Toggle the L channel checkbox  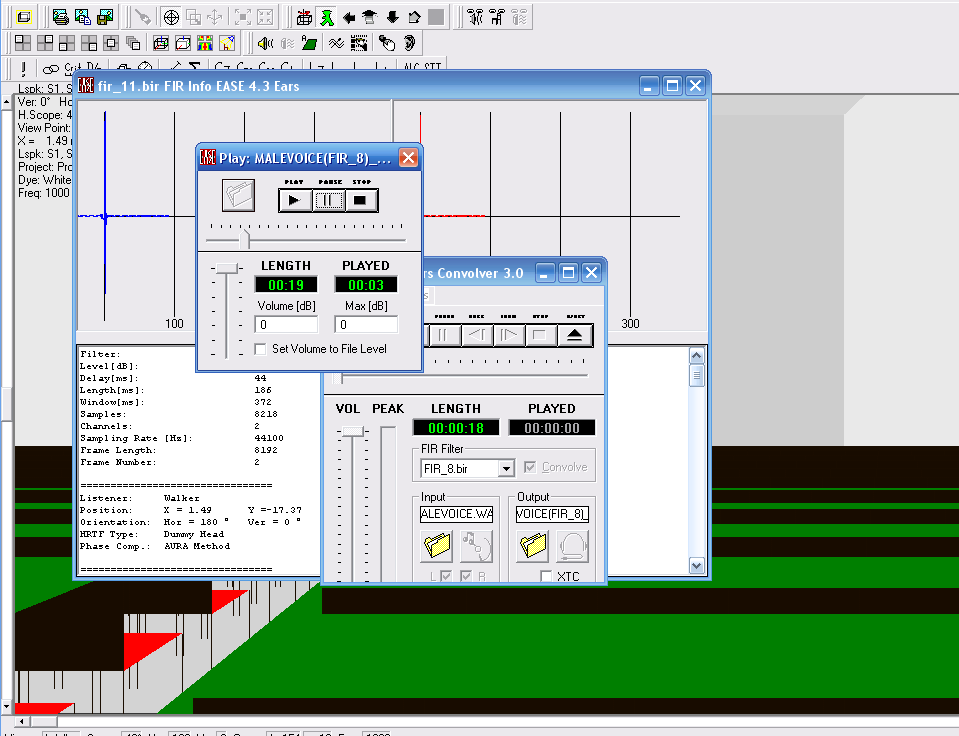(x=446, y=576)
